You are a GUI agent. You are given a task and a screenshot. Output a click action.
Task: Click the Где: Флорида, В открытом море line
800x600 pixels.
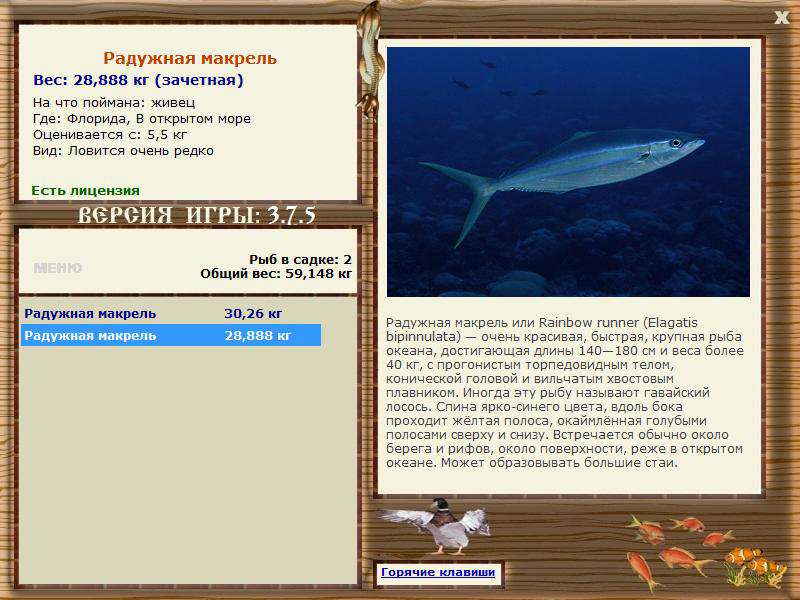tap(142, 119)
